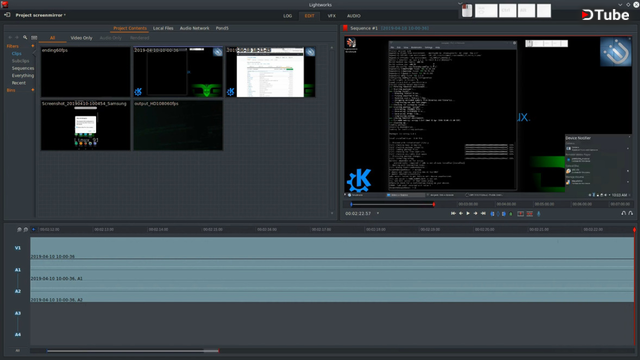Click the Bins add button dot
Image resolution: width=640 pixels, height=360 pixels.
point(33,90)
